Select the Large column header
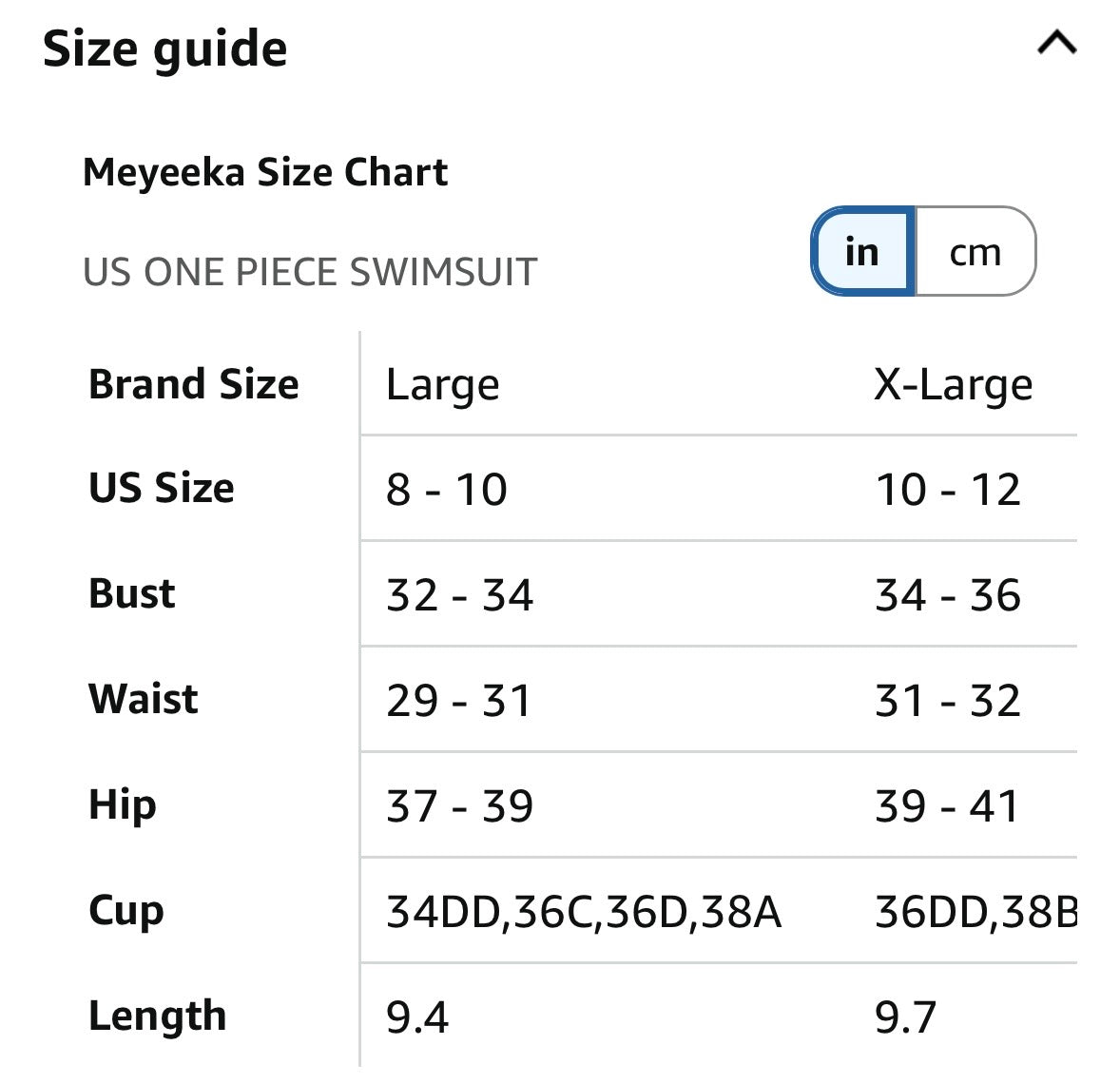The image size is (1120, 1084). [443, 385]
